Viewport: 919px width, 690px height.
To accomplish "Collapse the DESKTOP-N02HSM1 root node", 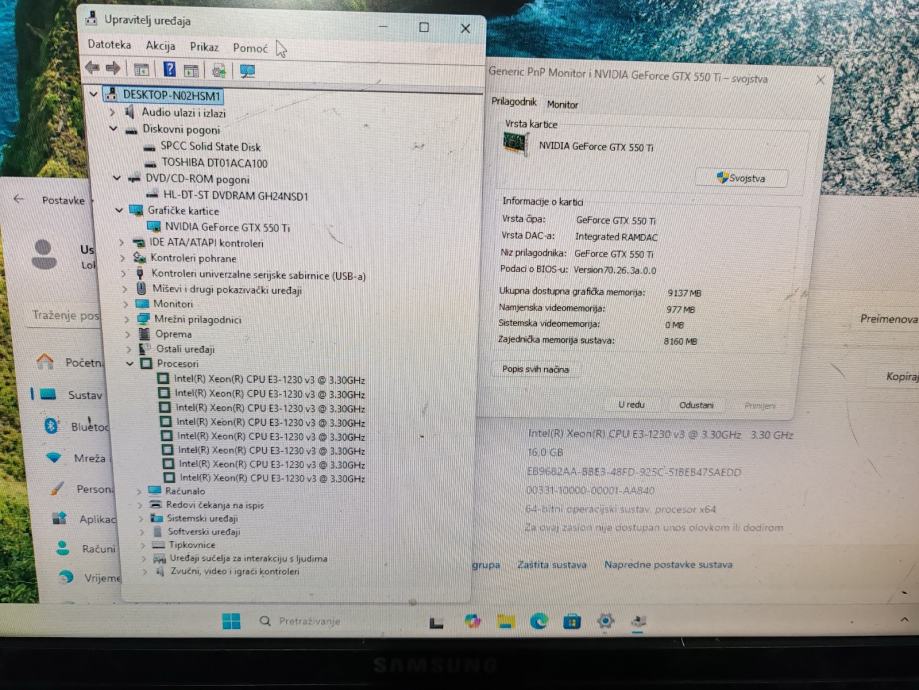I will tap(93, 94).
